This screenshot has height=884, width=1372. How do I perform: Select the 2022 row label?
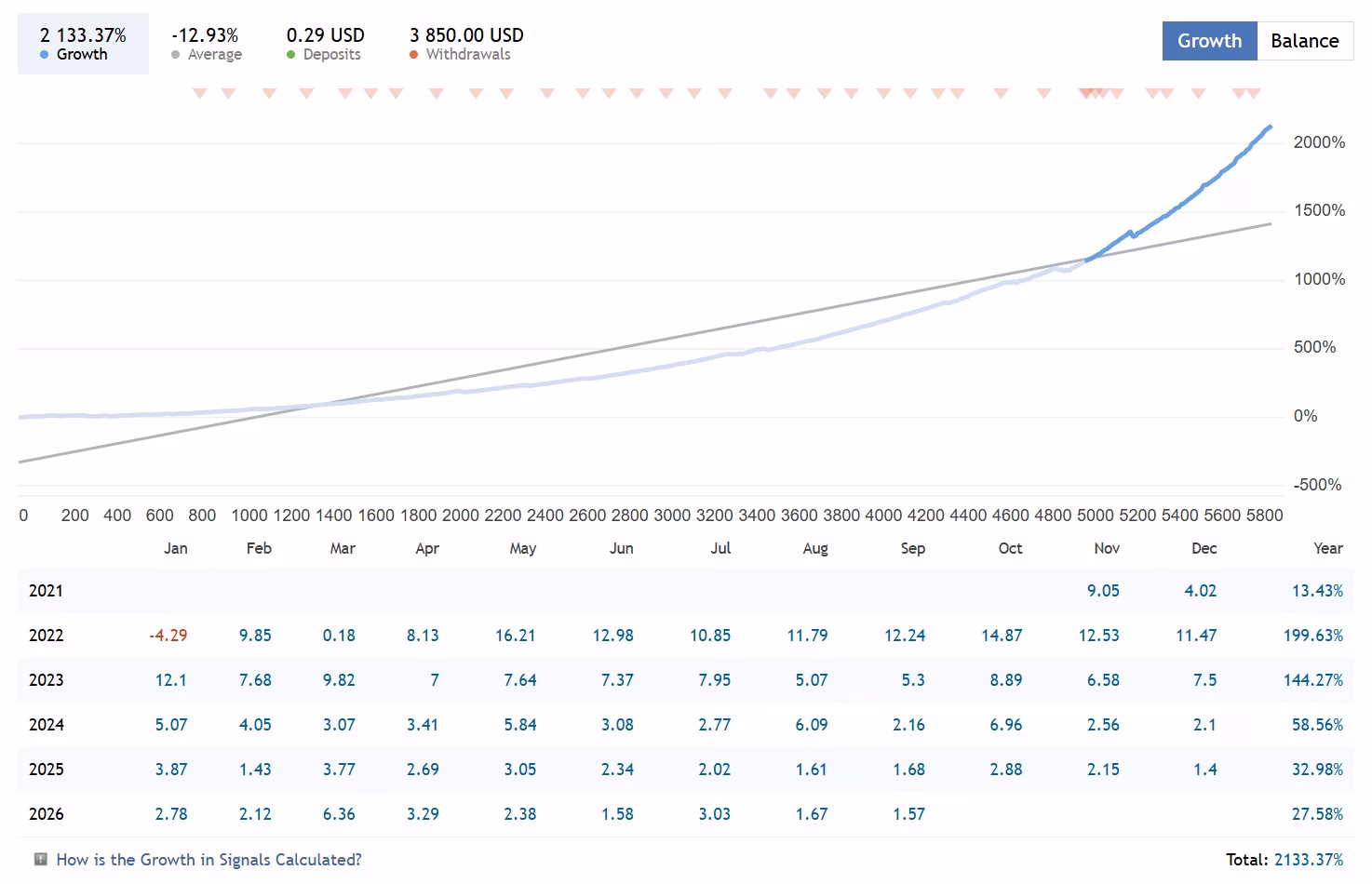tap(46, 636)
